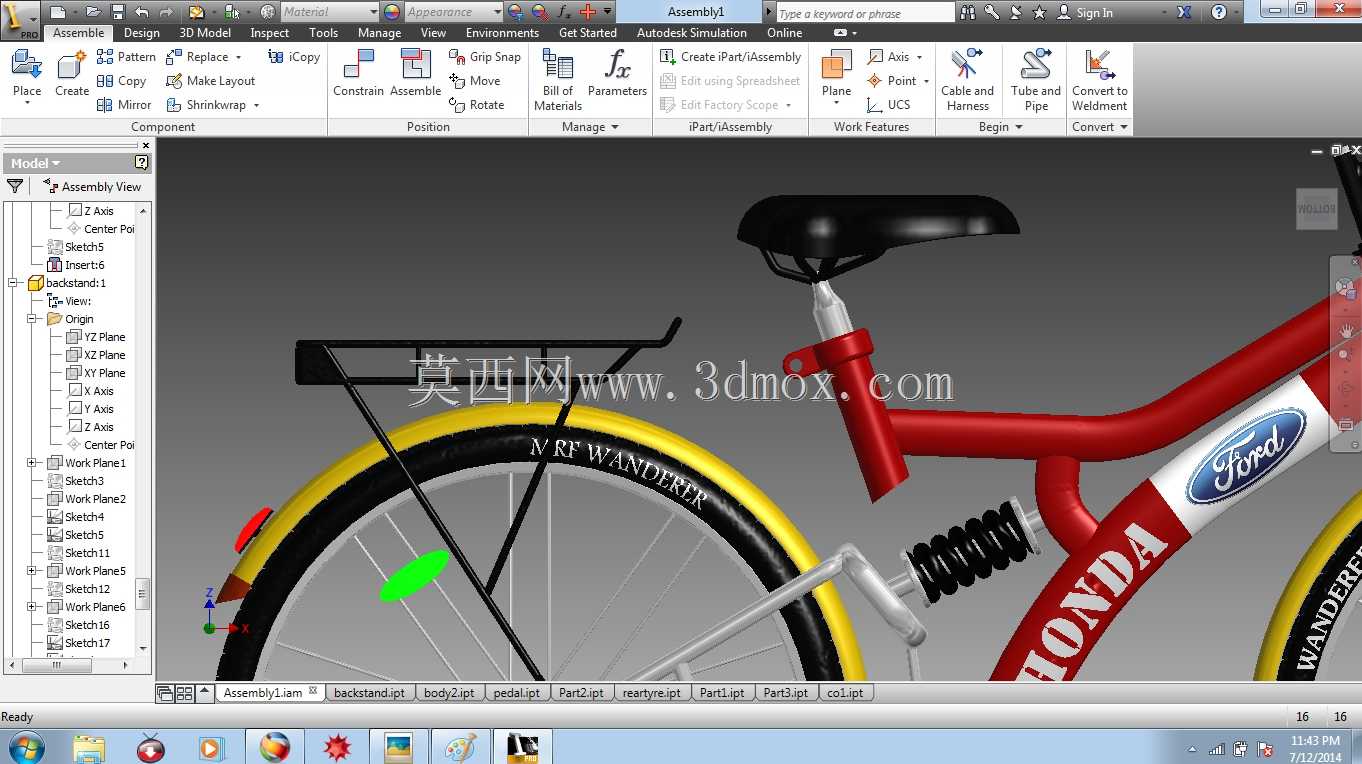The width and height of the screenshot is (1362, 764).
Task: Open the Appearance dropdown
Action: pos(453,12)
